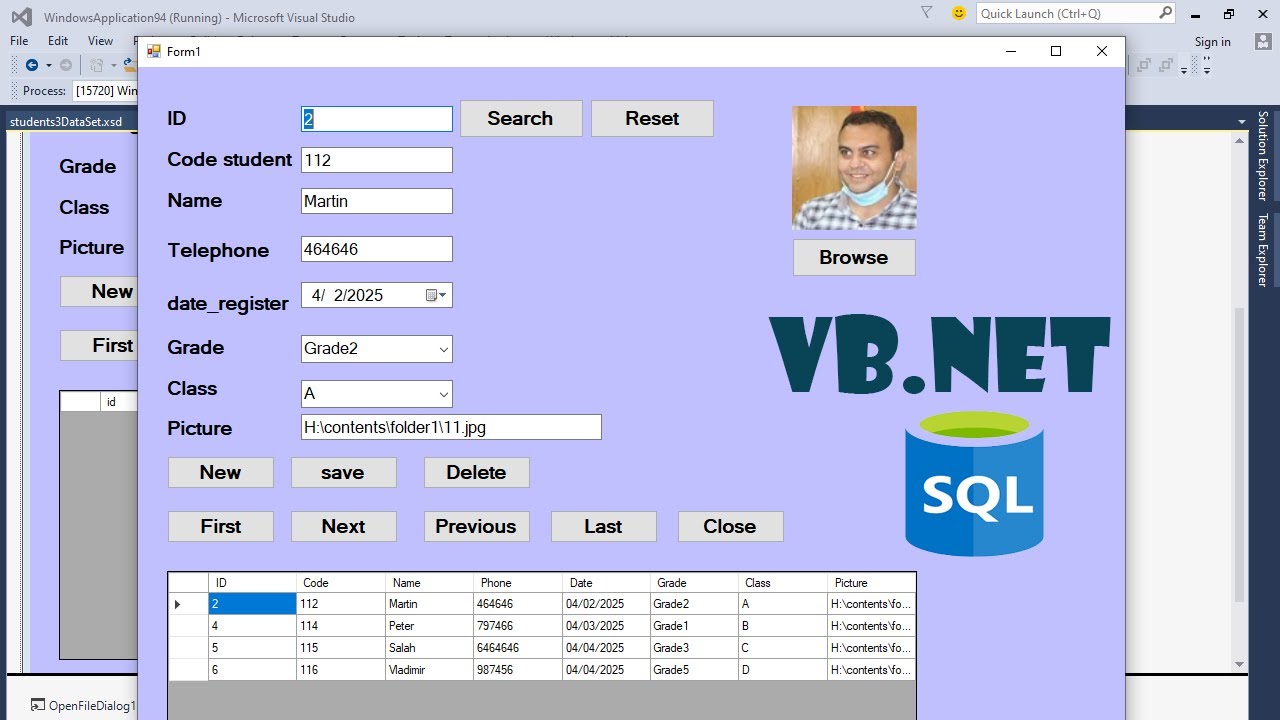This screenshot has width=1280, height=720.
Task: Click the Close button in Form1
Action: pos(730,526)
